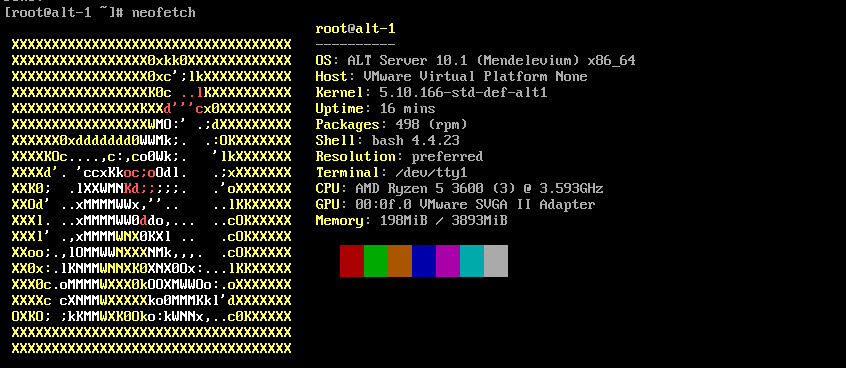Click the light gray color block

point(496,261)
